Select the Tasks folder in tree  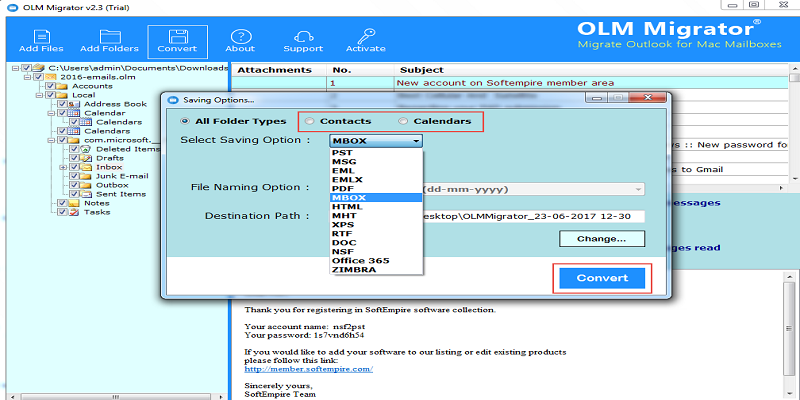[x=97, y=212]
